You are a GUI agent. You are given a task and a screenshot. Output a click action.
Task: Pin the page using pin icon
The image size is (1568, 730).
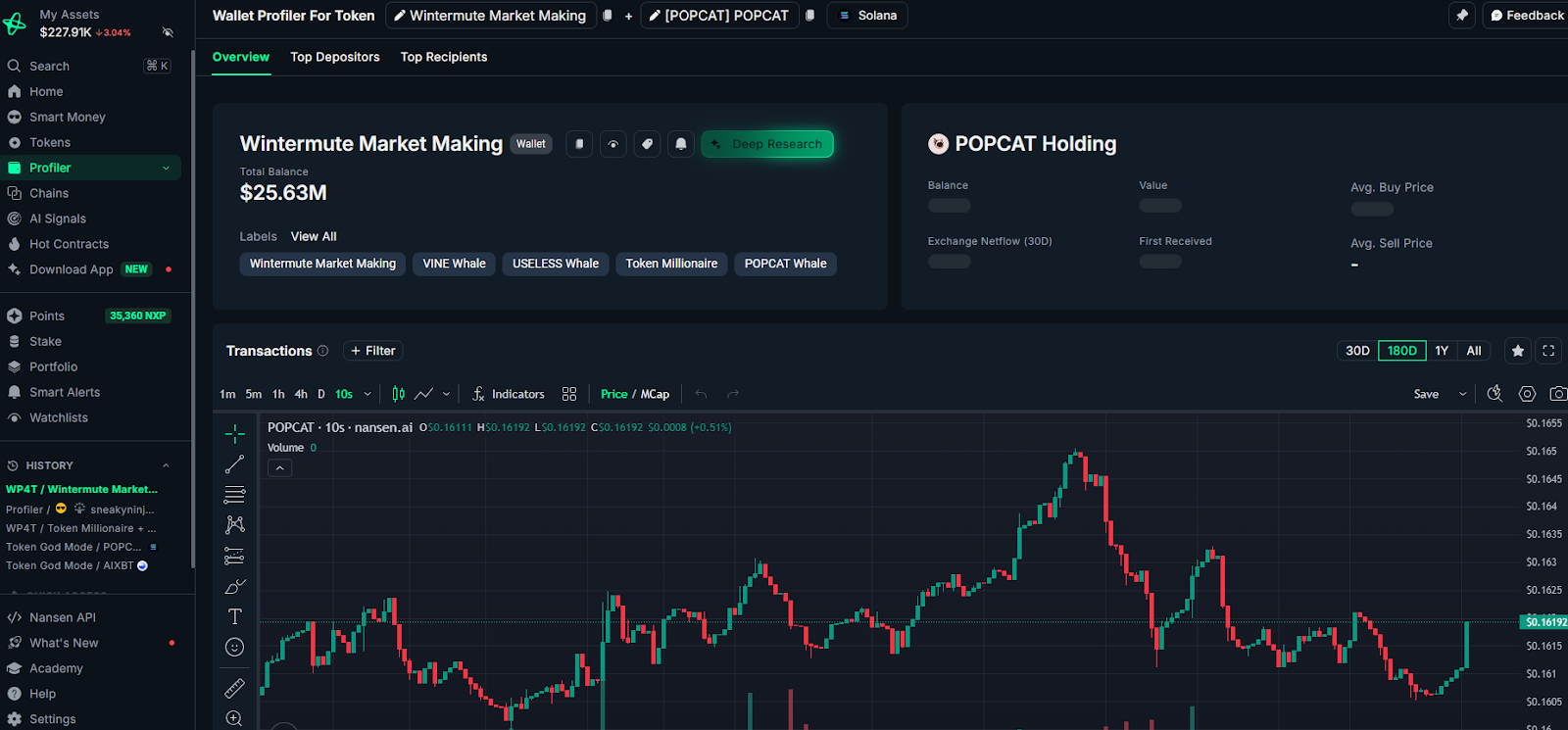coord(1461,16)
